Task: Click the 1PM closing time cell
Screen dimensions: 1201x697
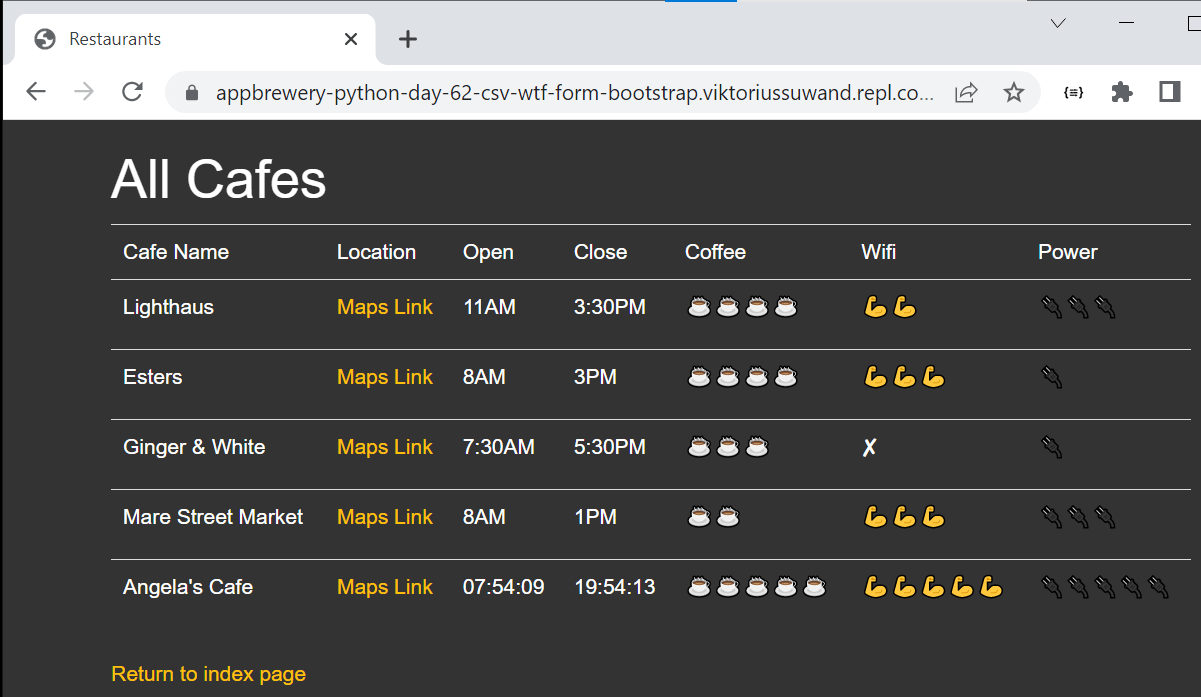Action: (x=595, y=517)
